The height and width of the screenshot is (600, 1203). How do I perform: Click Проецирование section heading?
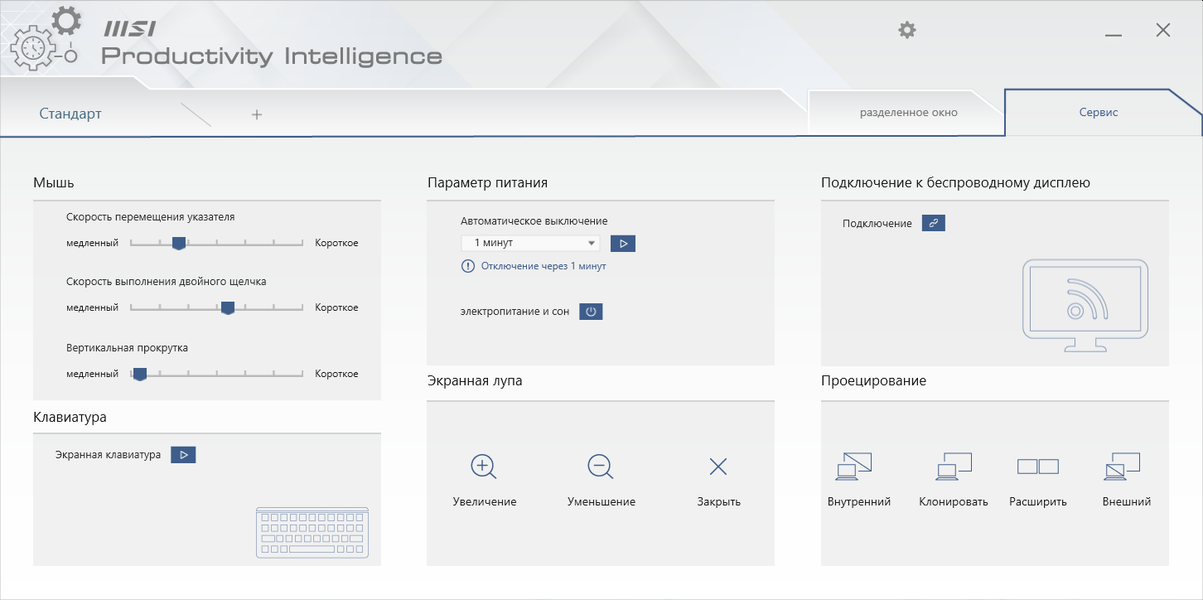874,381
